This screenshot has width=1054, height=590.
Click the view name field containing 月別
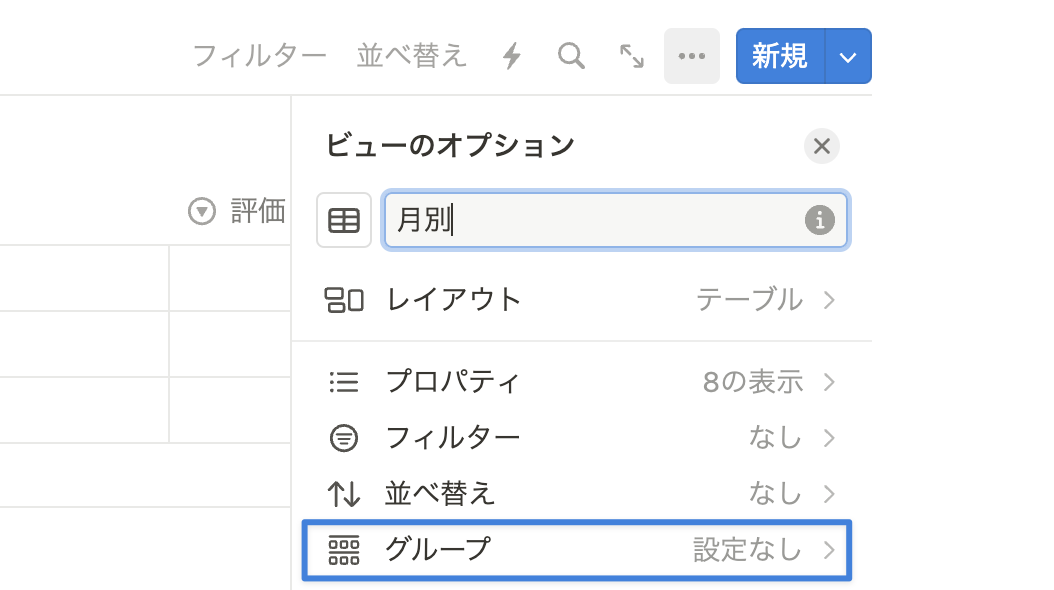coord(616,220)
